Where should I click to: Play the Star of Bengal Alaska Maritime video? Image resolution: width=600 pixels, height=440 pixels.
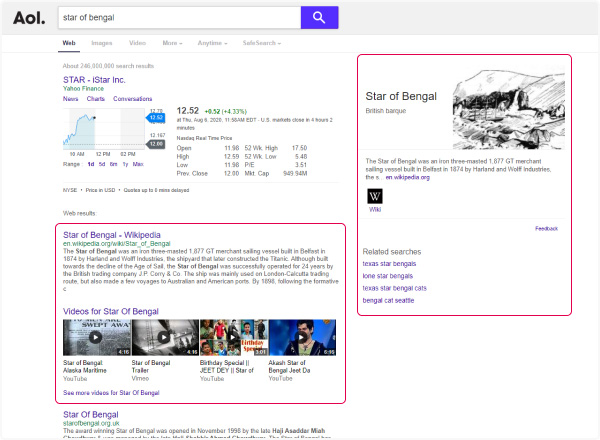pyautogui.click(x=96, y=337)
